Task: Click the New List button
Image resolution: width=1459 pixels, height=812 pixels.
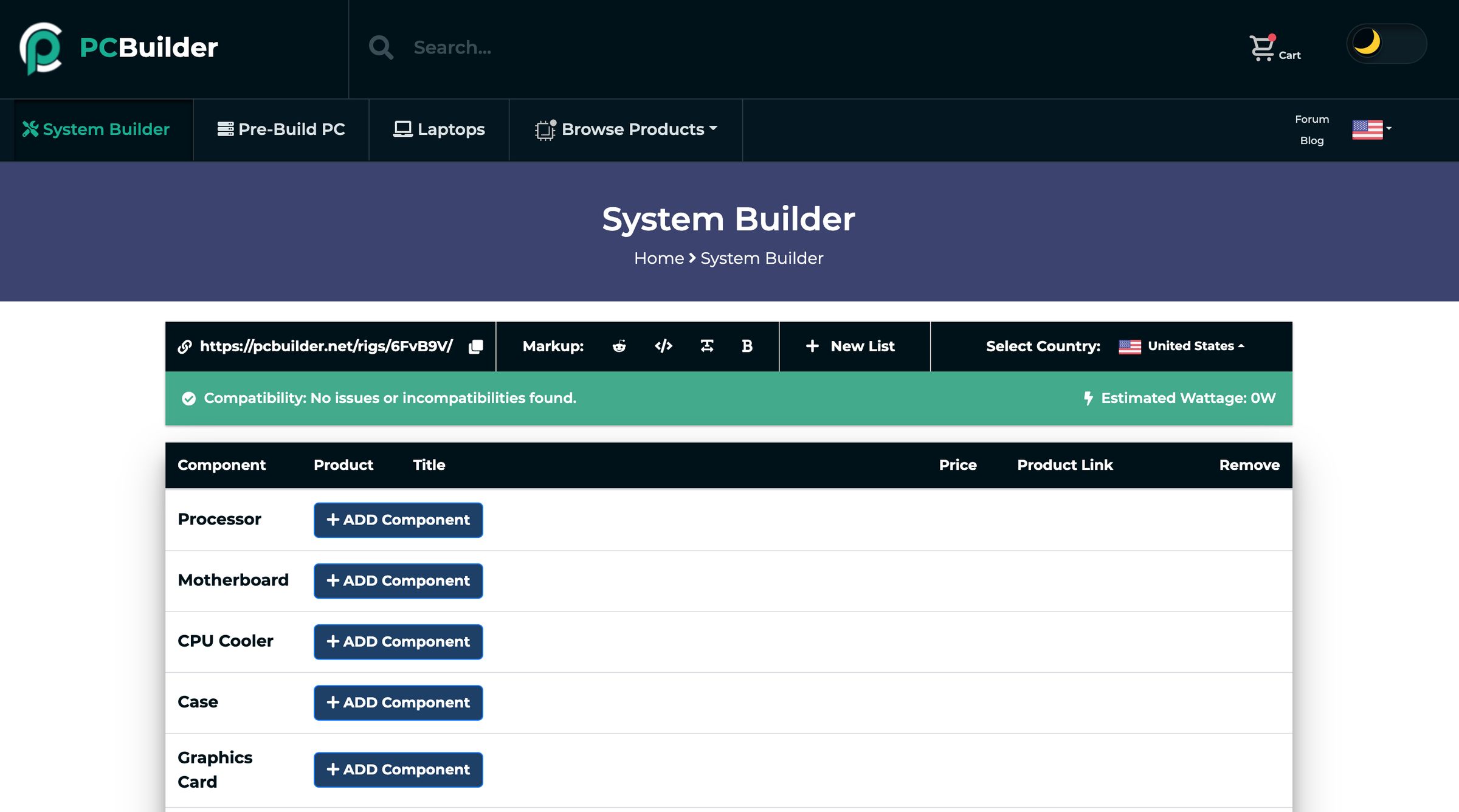Action: tap(849, 345)
